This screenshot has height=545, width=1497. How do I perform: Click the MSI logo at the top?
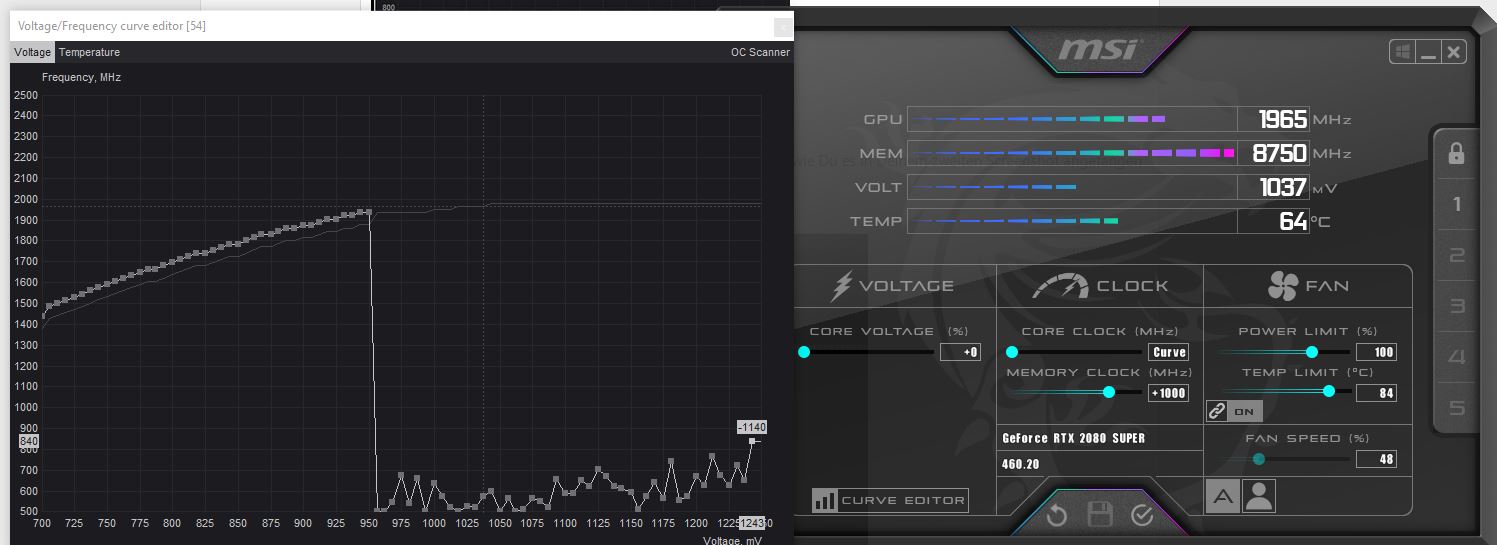pos(1100,49)
